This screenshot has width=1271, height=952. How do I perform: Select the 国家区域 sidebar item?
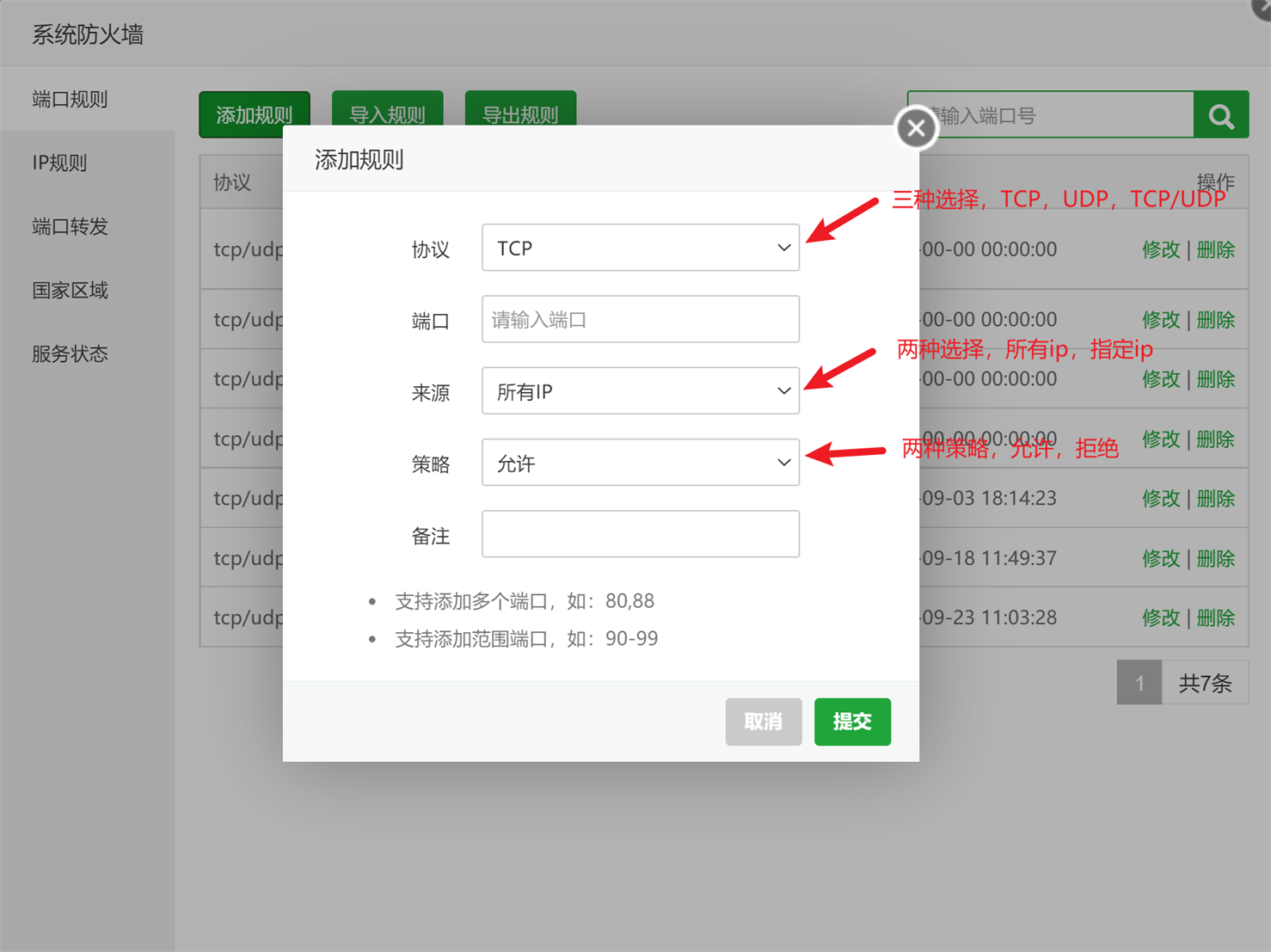(71, 290)
